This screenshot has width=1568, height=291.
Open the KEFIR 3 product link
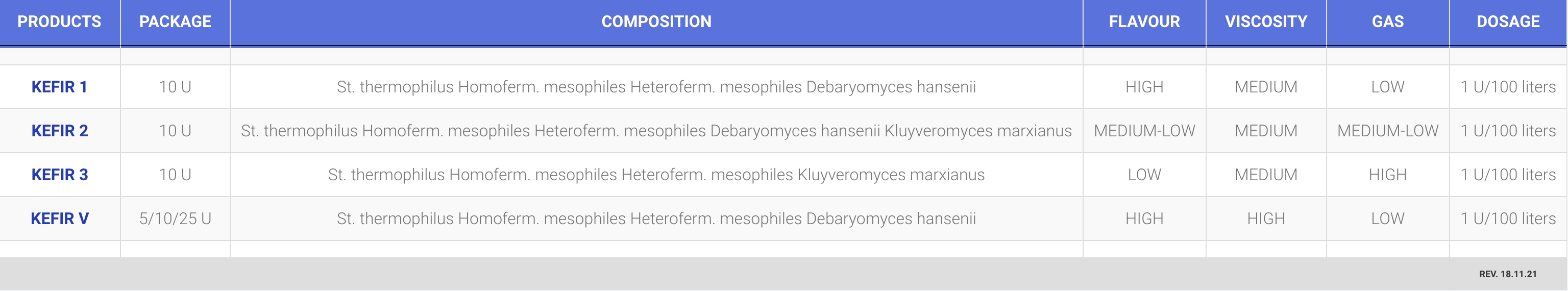pyautogui.click(x=60, y=175)
